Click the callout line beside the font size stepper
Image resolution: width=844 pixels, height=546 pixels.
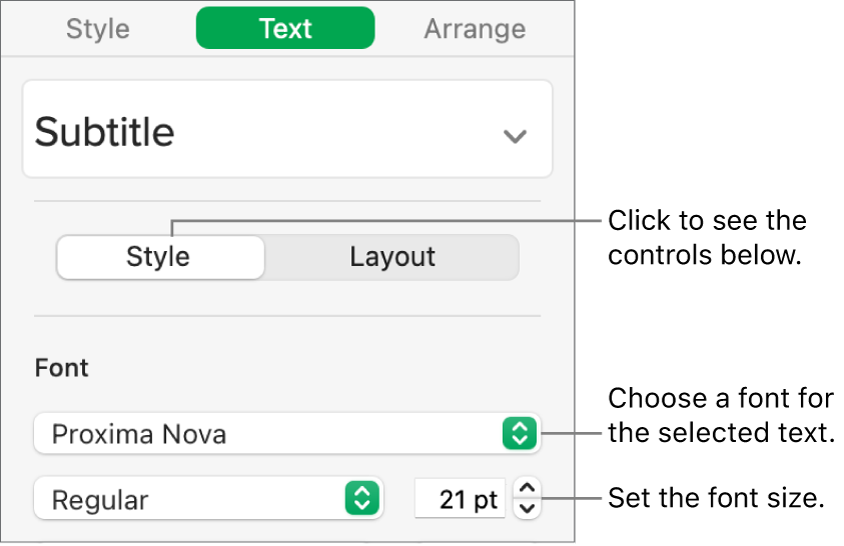click(570, 497)
